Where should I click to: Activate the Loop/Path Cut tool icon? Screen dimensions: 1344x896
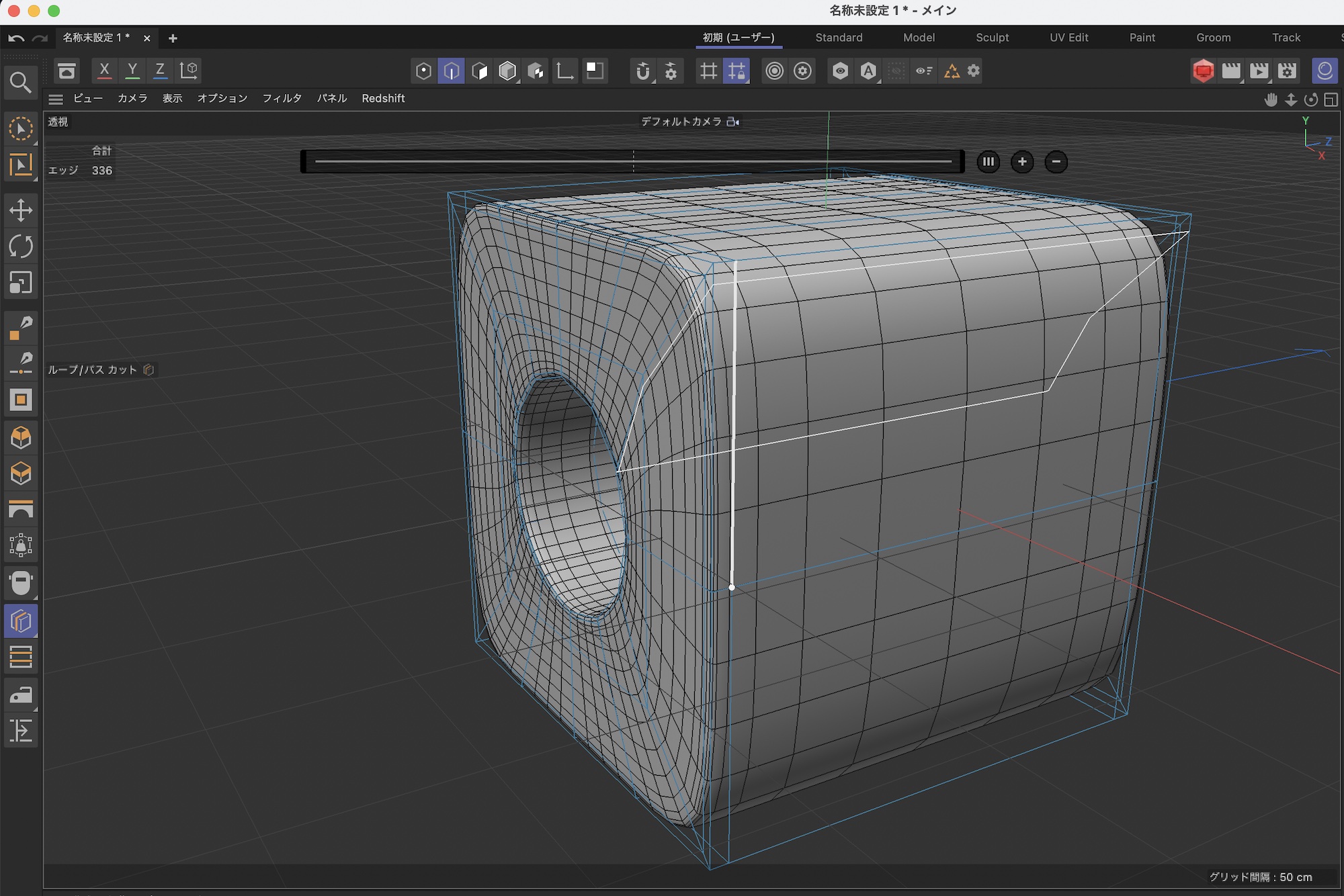(x=20, y=621)
